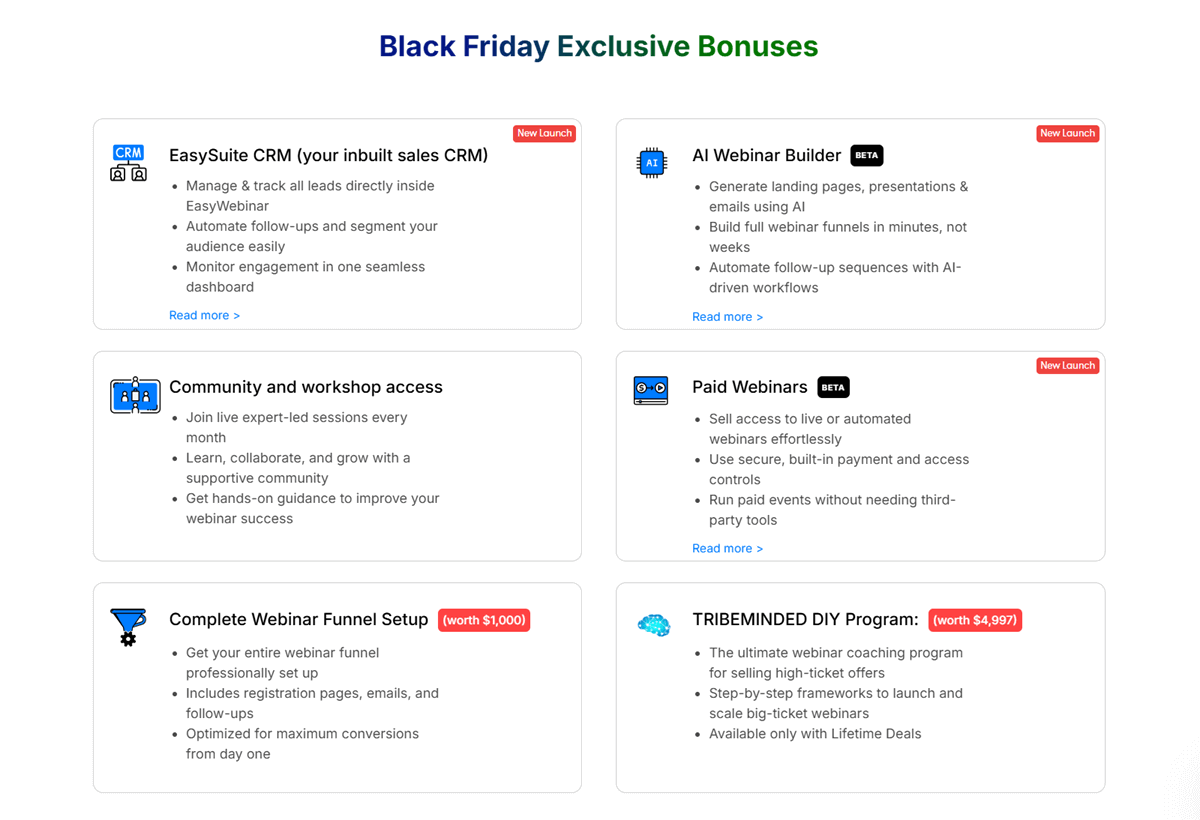Click the worth $1,000 badge
The width and height of the screenshot is (1200, 820).
point(484,620)
